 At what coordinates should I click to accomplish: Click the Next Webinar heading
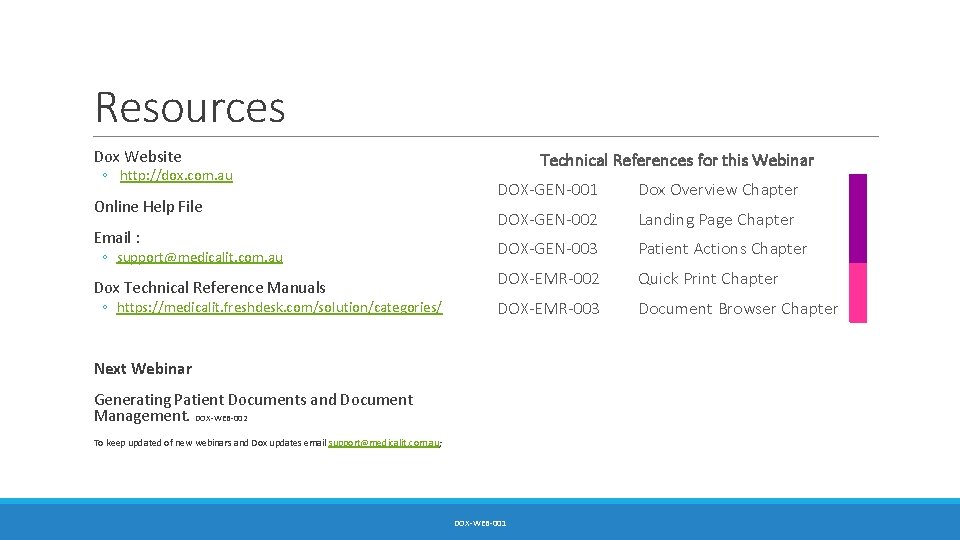click(143, 369)
